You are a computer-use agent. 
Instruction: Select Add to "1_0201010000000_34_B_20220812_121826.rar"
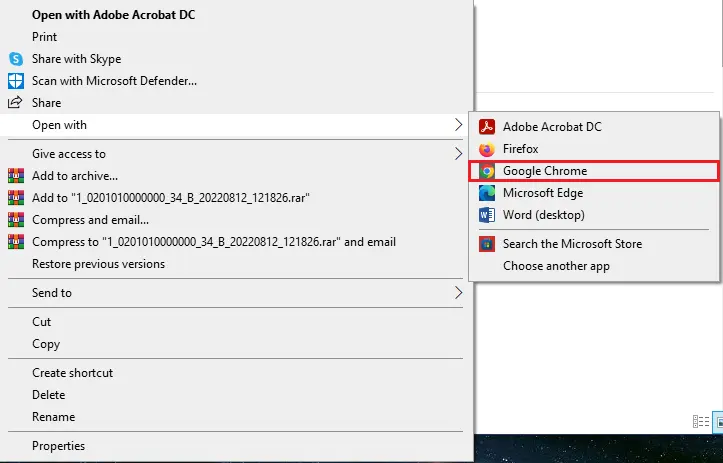point(235,198)
